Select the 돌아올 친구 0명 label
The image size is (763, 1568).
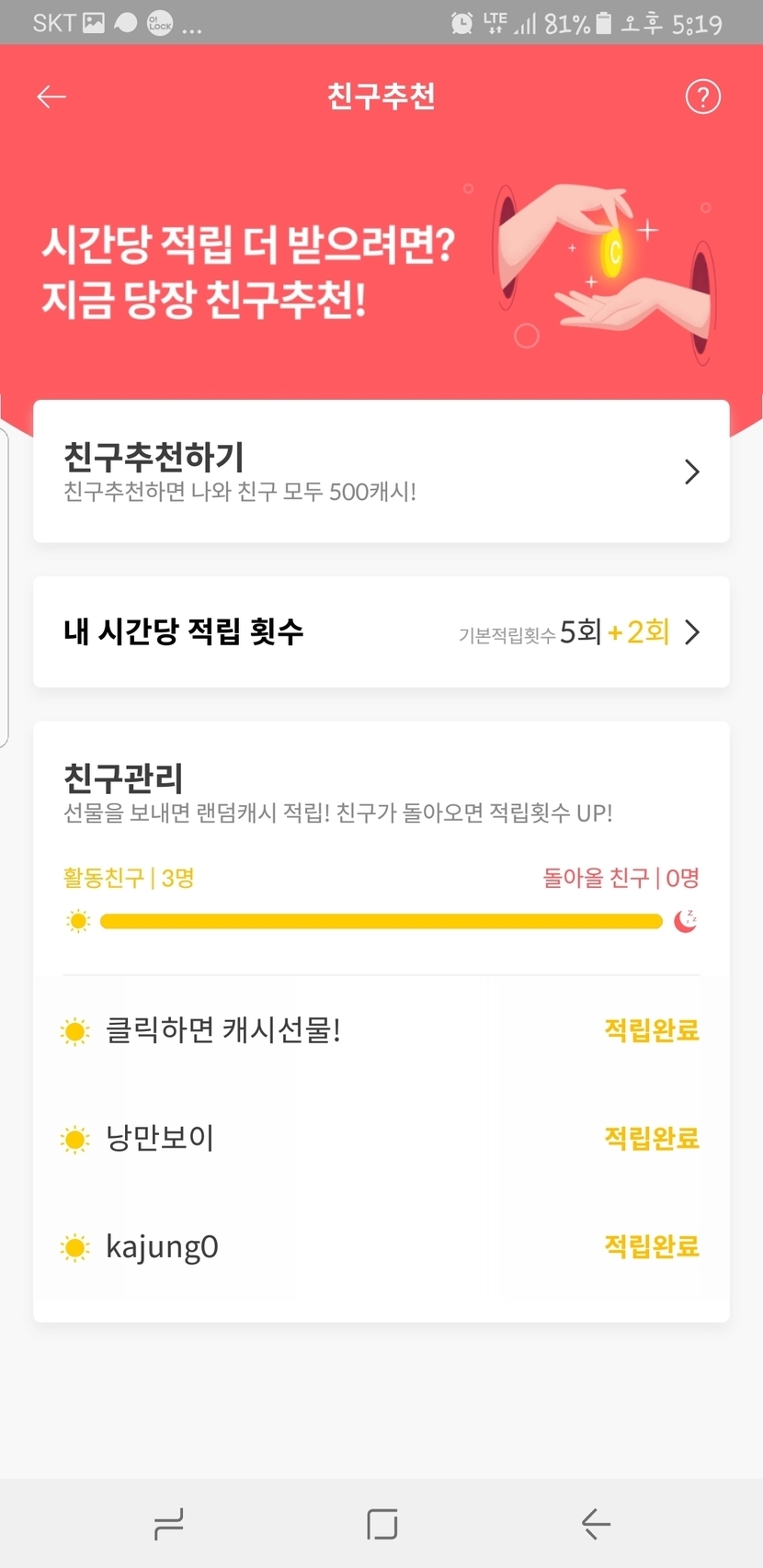(621, 878)
